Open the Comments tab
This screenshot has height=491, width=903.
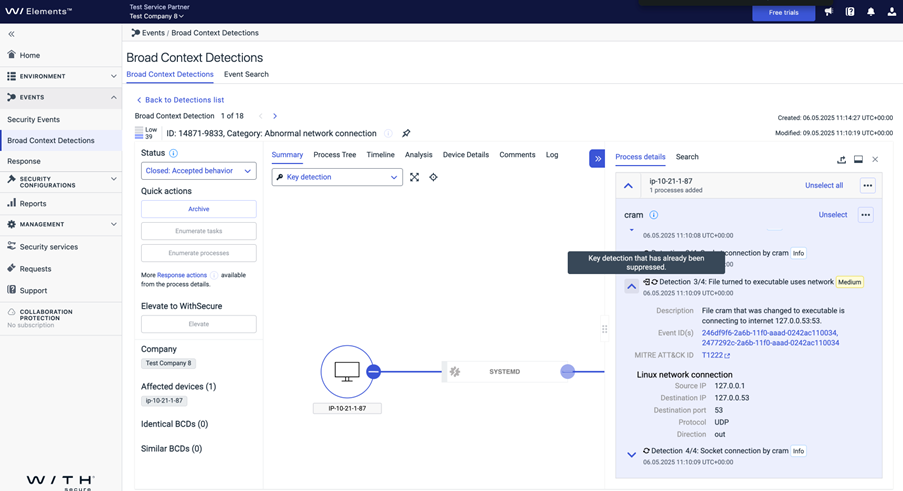pyautogui.click(x=517, y=155)
